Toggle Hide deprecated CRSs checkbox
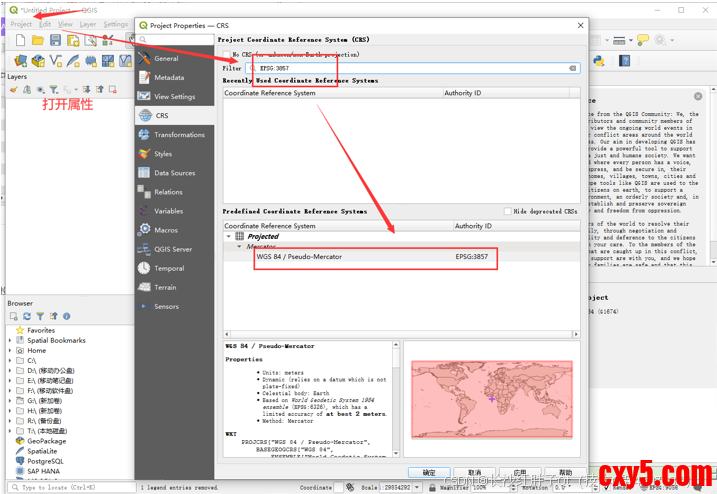 508,212
